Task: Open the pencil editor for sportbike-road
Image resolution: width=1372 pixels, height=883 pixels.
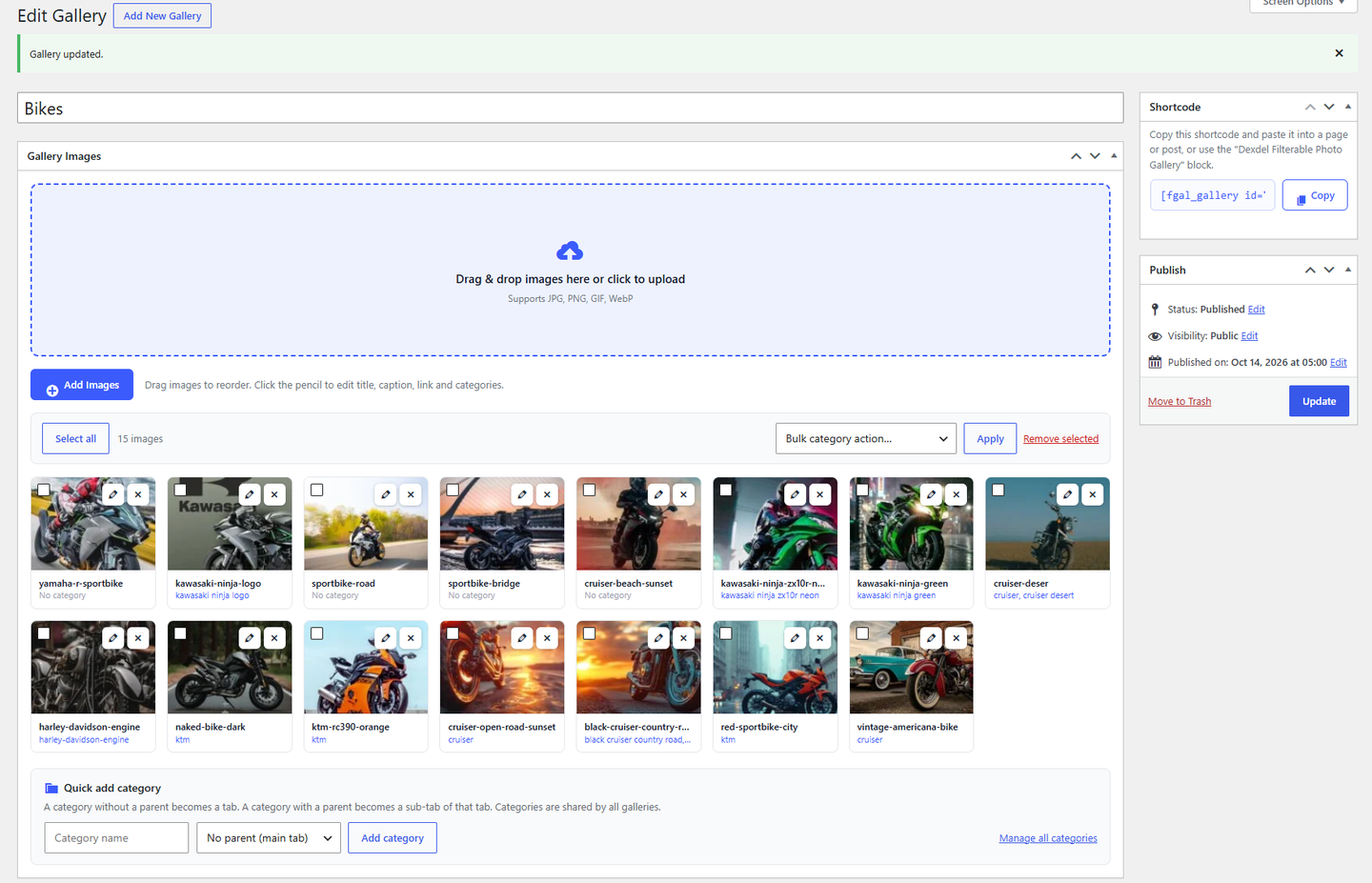Action: point(386,494)
